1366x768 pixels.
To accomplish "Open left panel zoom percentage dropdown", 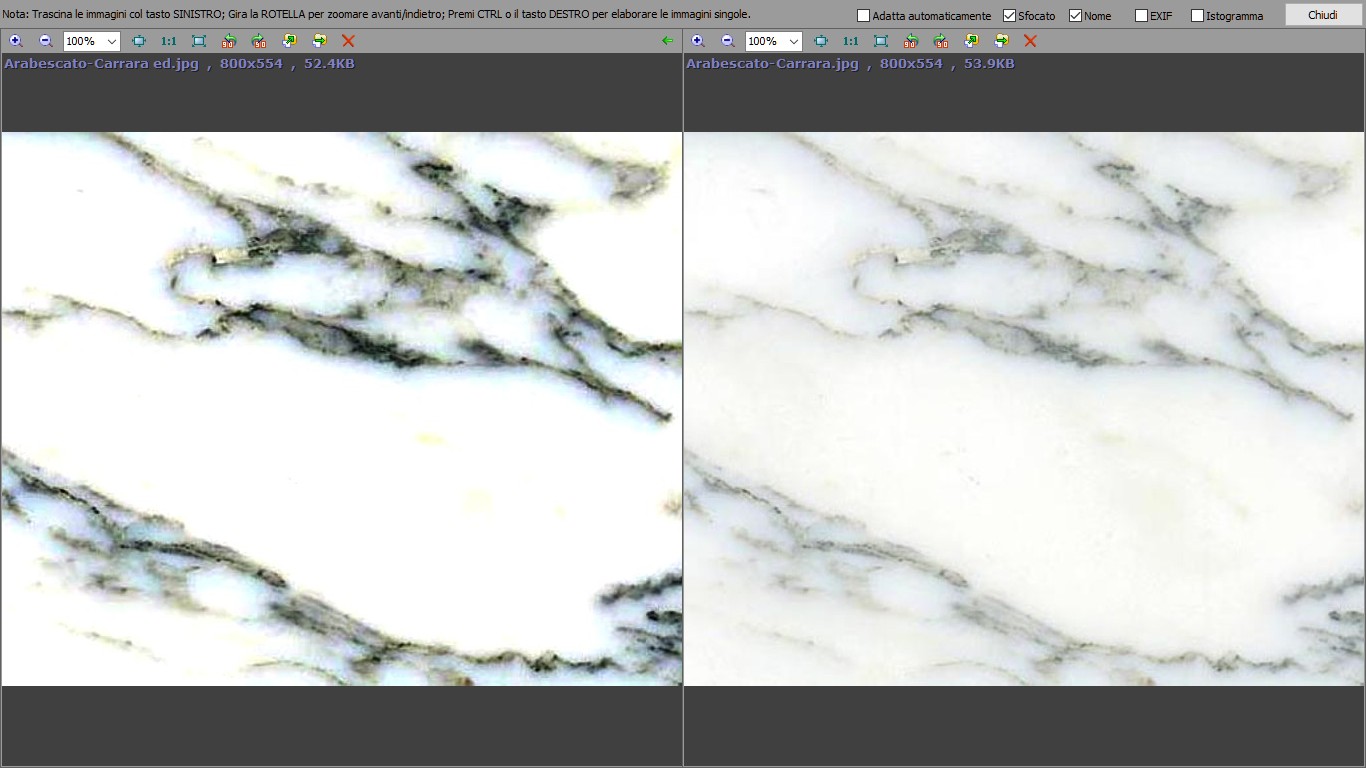I will click(111, 41).
